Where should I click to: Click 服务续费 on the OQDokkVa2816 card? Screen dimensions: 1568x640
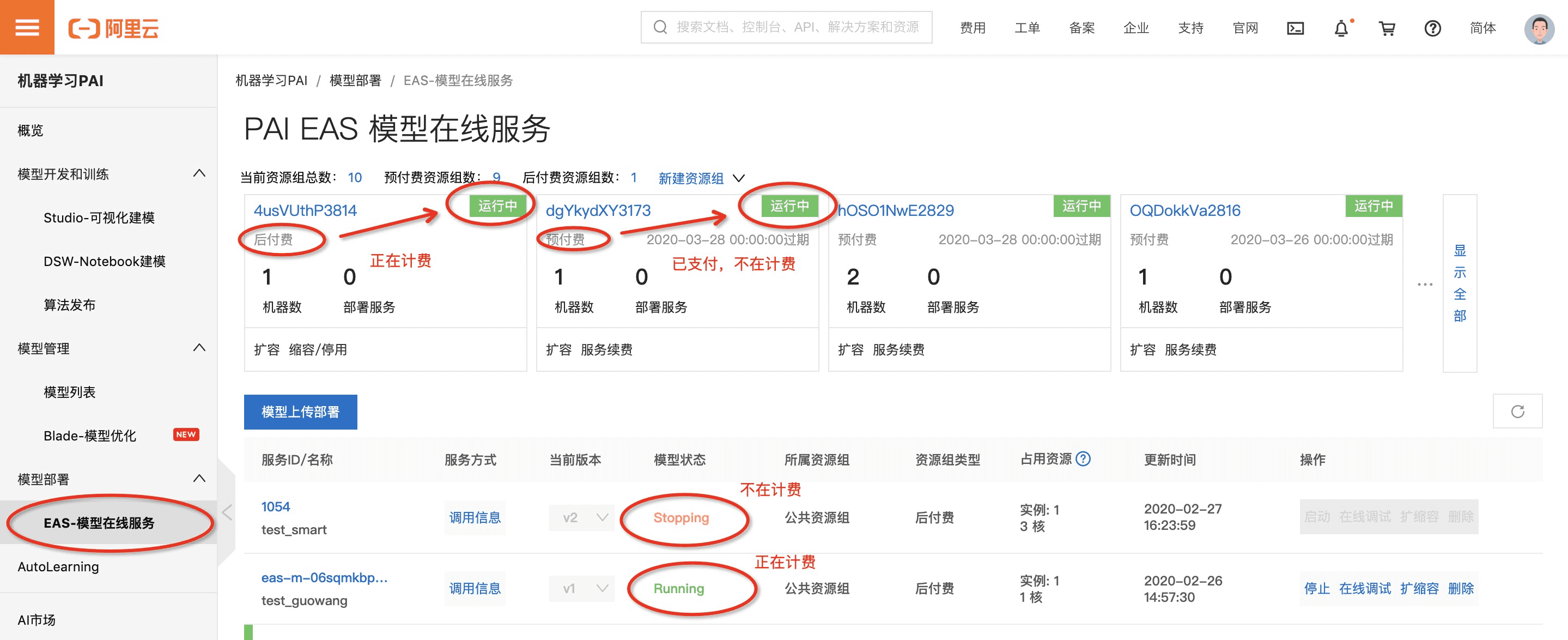coord(1190,349)
